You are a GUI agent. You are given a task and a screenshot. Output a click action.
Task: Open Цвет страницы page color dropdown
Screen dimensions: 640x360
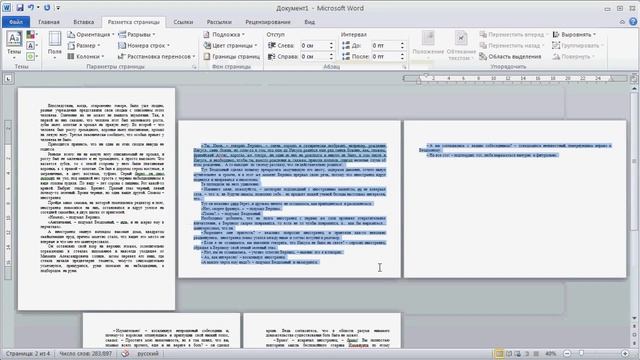point(230,46)
